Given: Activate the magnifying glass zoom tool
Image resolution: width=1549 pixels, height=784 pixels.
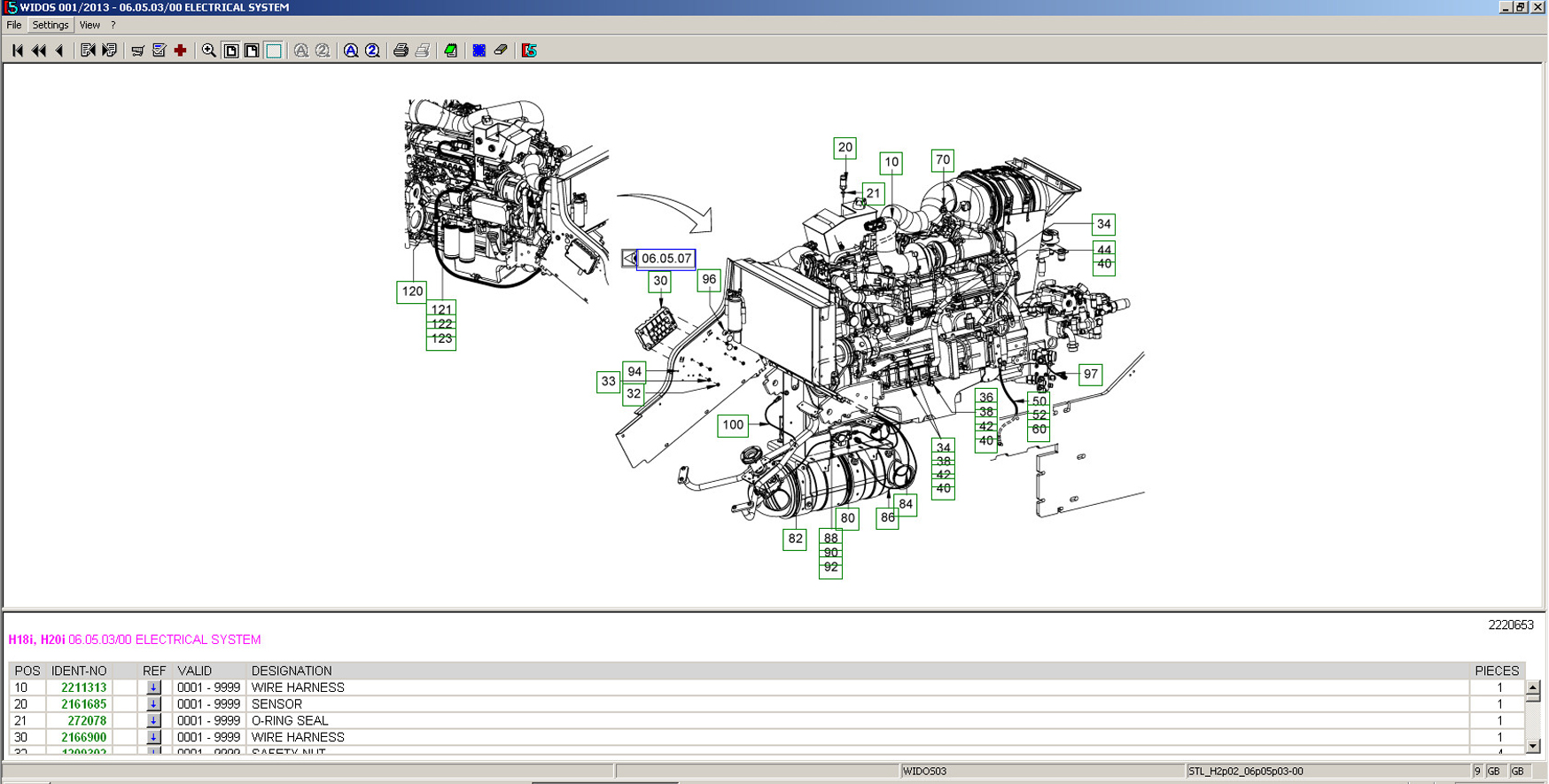Looking at the screenshot, I should (x=208, y=50).
